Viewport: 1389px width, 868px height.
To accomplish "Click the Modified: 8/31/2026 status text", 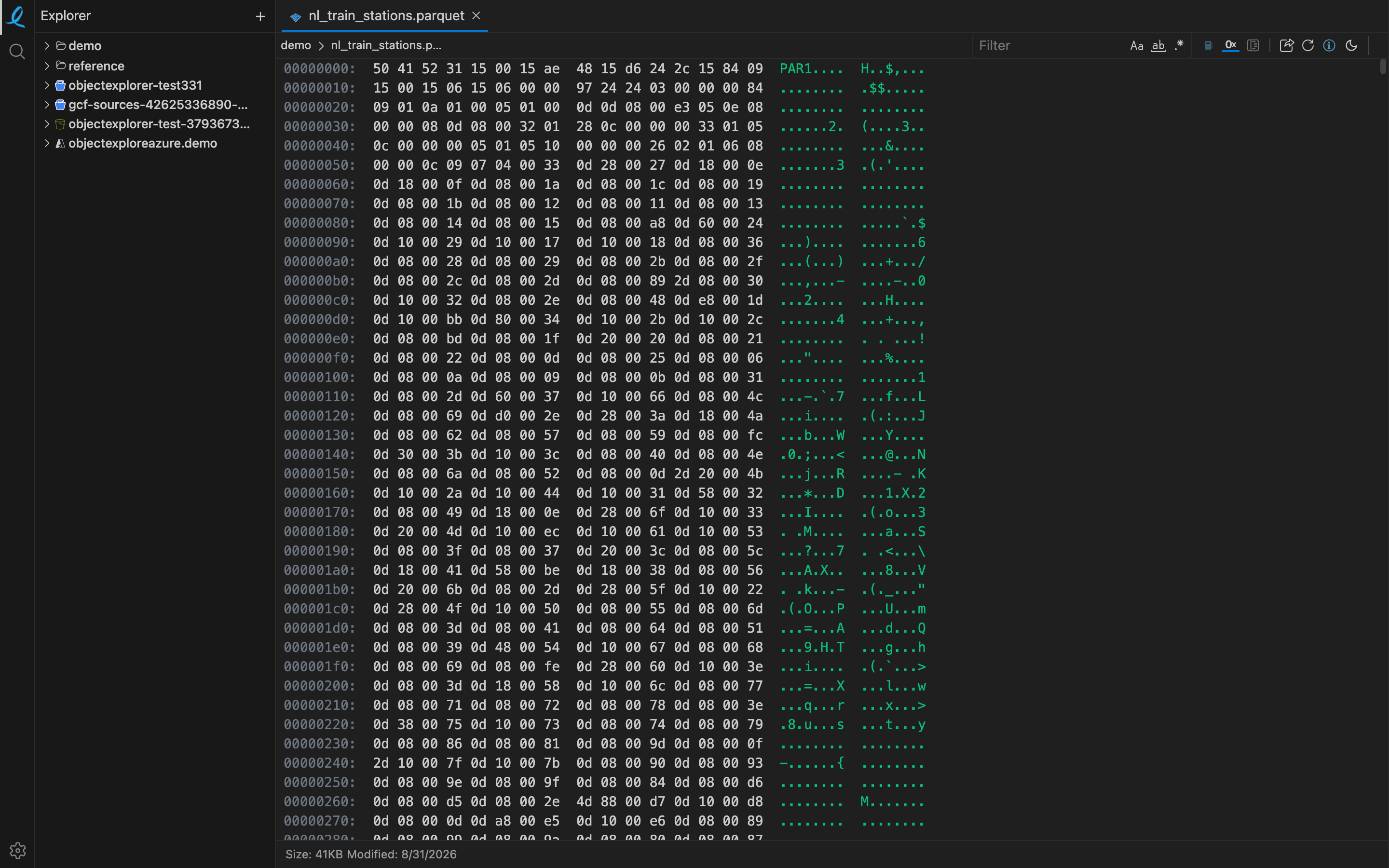I will click(x=402, y=854).
